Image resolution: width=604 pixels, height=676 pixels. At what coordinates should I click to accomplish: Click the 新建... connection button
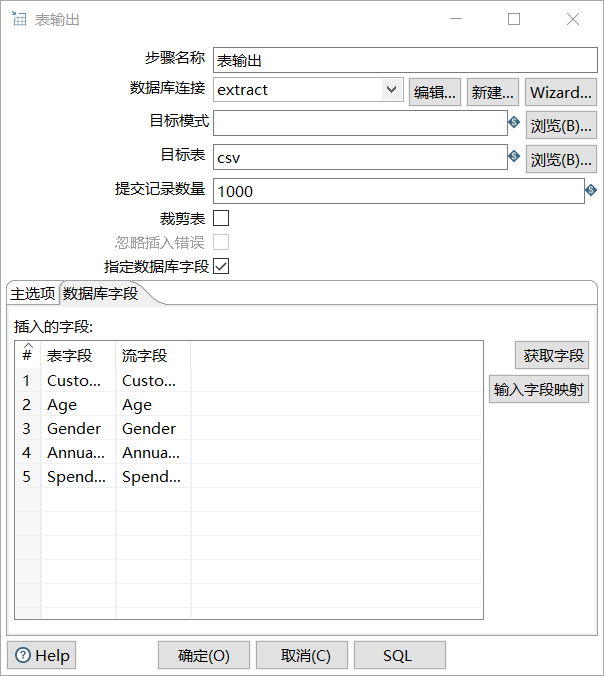tap(493, 92)
